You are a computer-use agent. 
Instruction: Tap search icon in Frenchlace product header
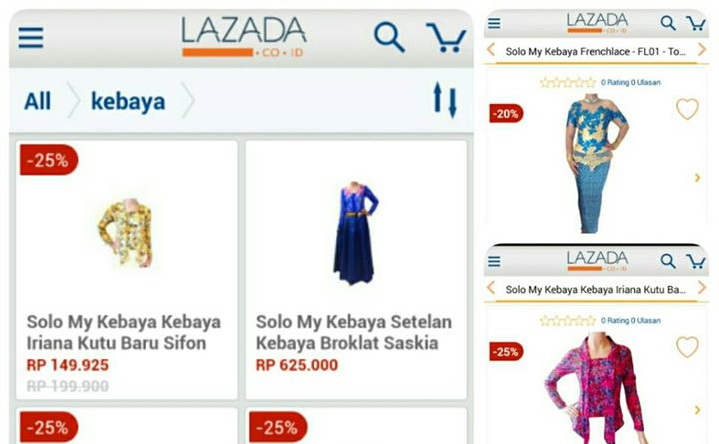[x=668, y=23]
